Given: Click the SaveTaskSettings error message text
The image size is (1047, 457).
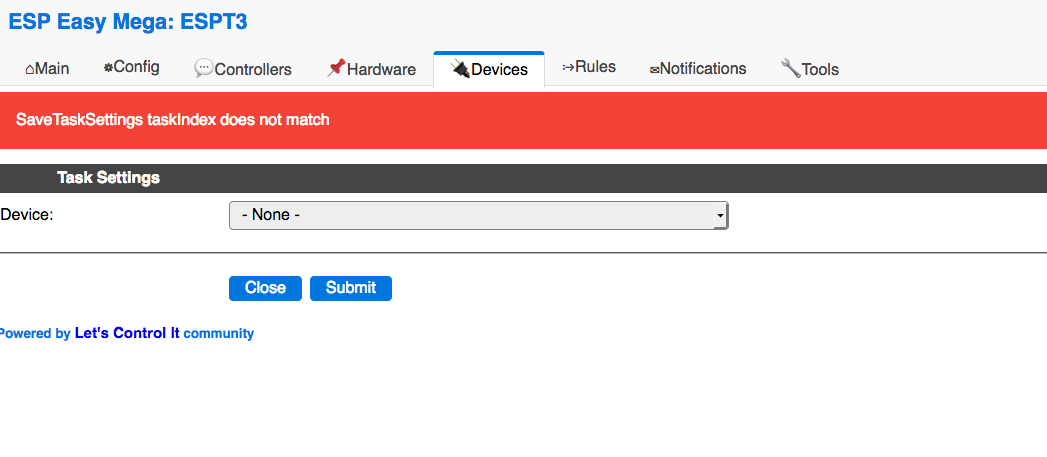Looking at the screenshot, I should [172, 120].
